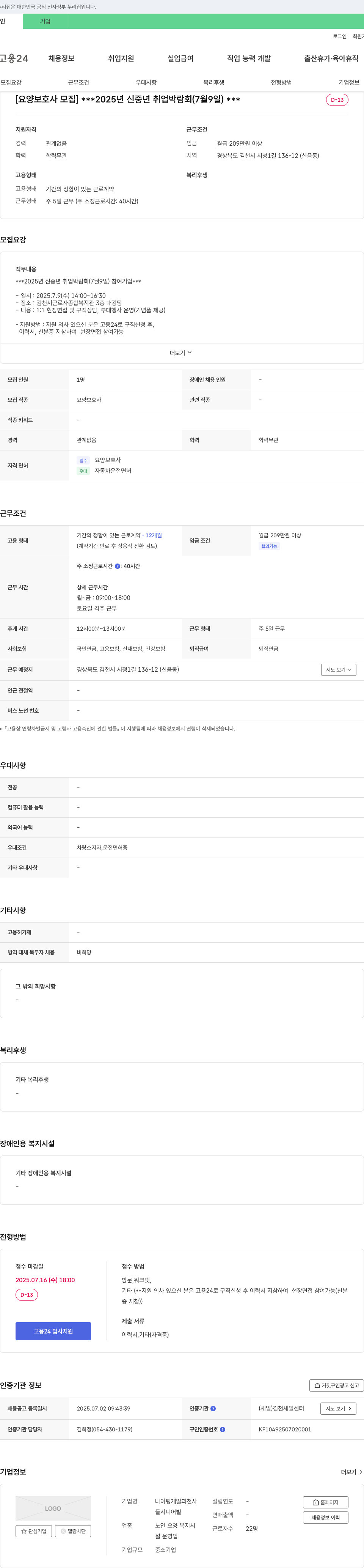Viewport: 364px width, 1568px height.
Task: Click the 고용24 logo
Action: 14,58
